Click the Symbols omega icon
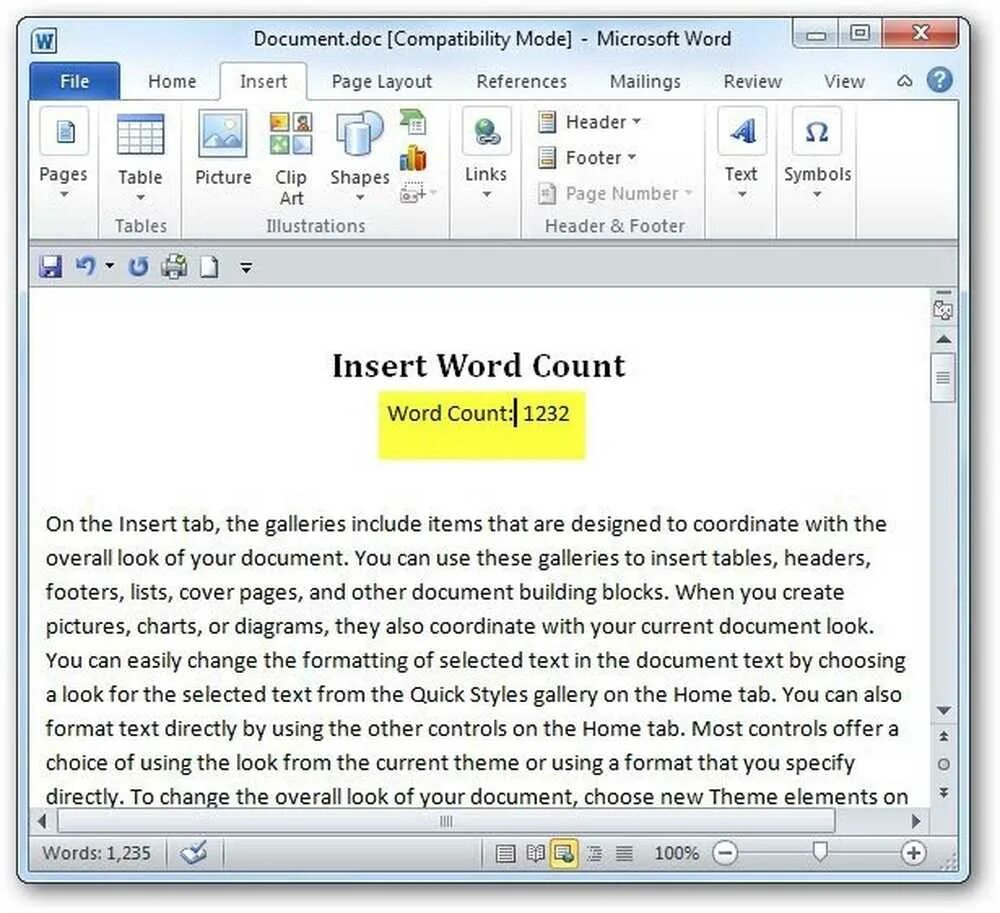 pyautogui.click(x=817, y=131)
